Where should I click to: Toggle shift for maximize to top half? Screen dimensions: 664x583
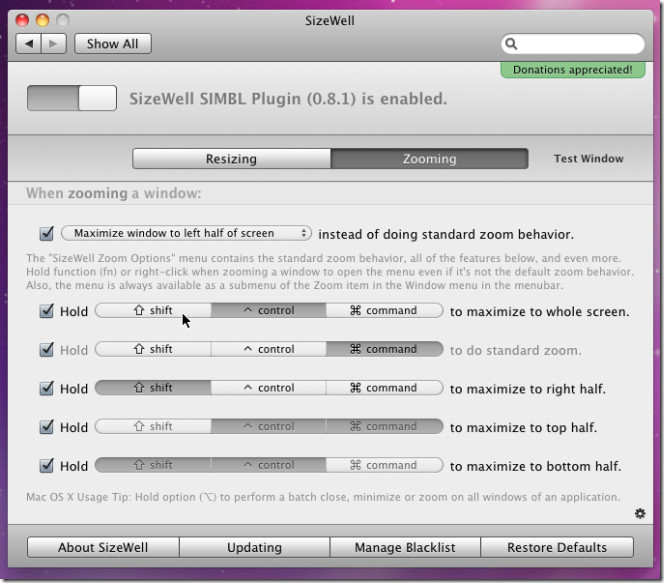click(x=153, y=426)
